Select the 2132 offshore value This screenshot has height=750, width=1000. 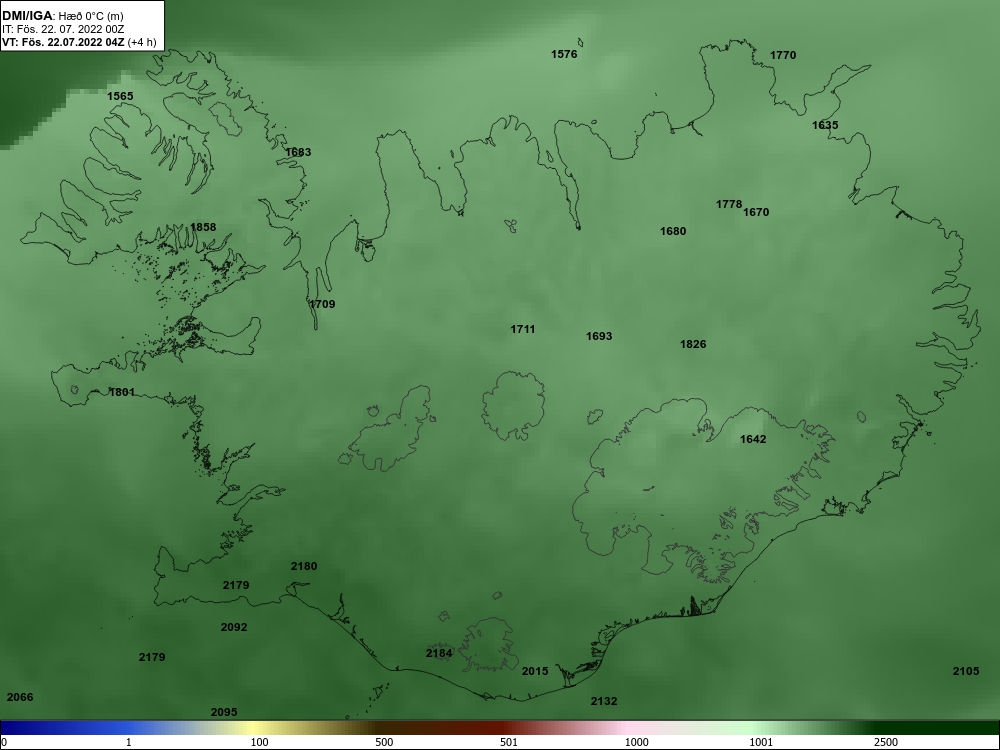point(603,702)
